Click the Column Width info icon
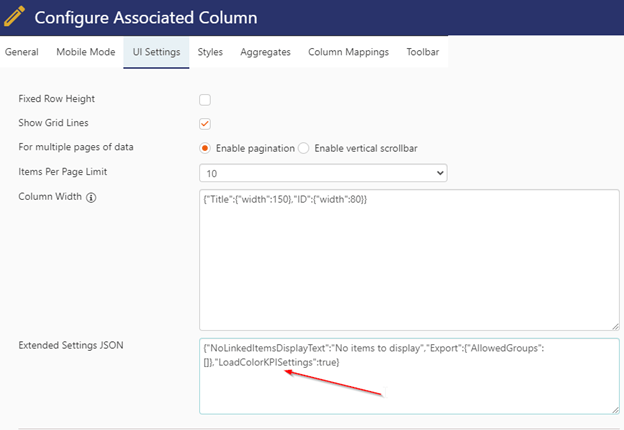This screenshot has height=430, width=624. click(x=91, y=197)
